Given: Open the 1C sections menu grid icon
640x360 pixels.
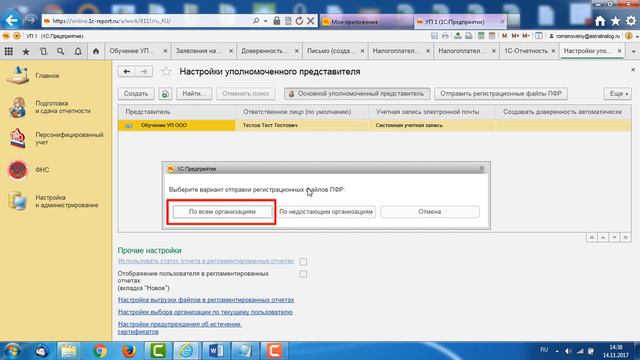Looking at the screenshot, I should [x=9, y=51].
